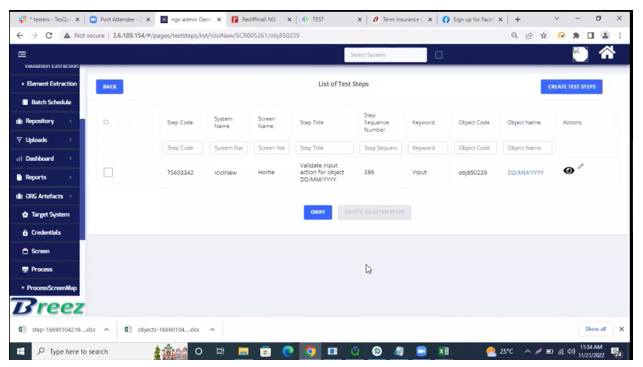Open Microsoft Edge from taskbar

point(288,351)
